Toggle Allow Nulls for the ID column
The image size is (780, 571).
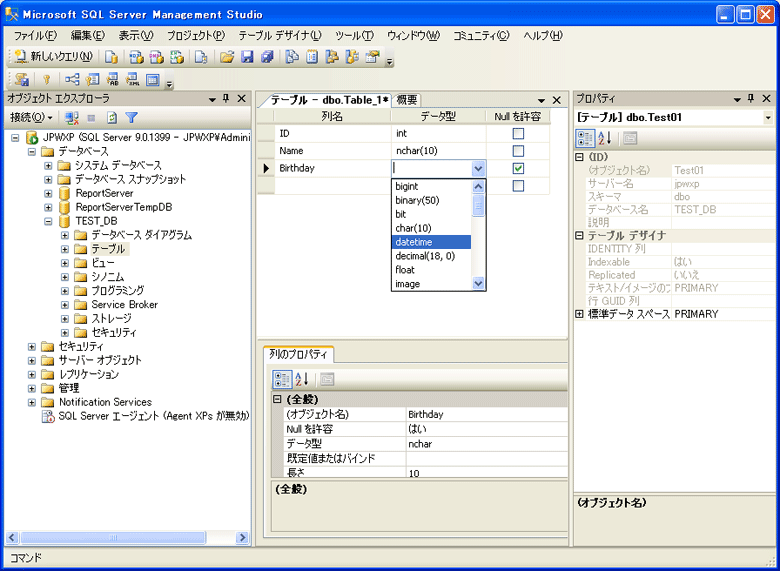[x=518, y=133]
